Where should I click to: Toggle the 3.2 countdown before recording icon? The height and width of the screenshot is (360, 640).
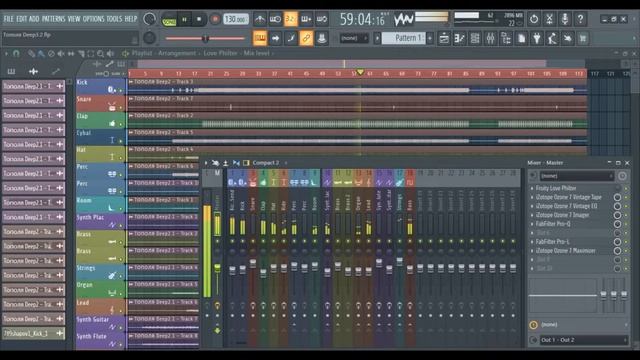pyautogui.click(x=291, y=19)
